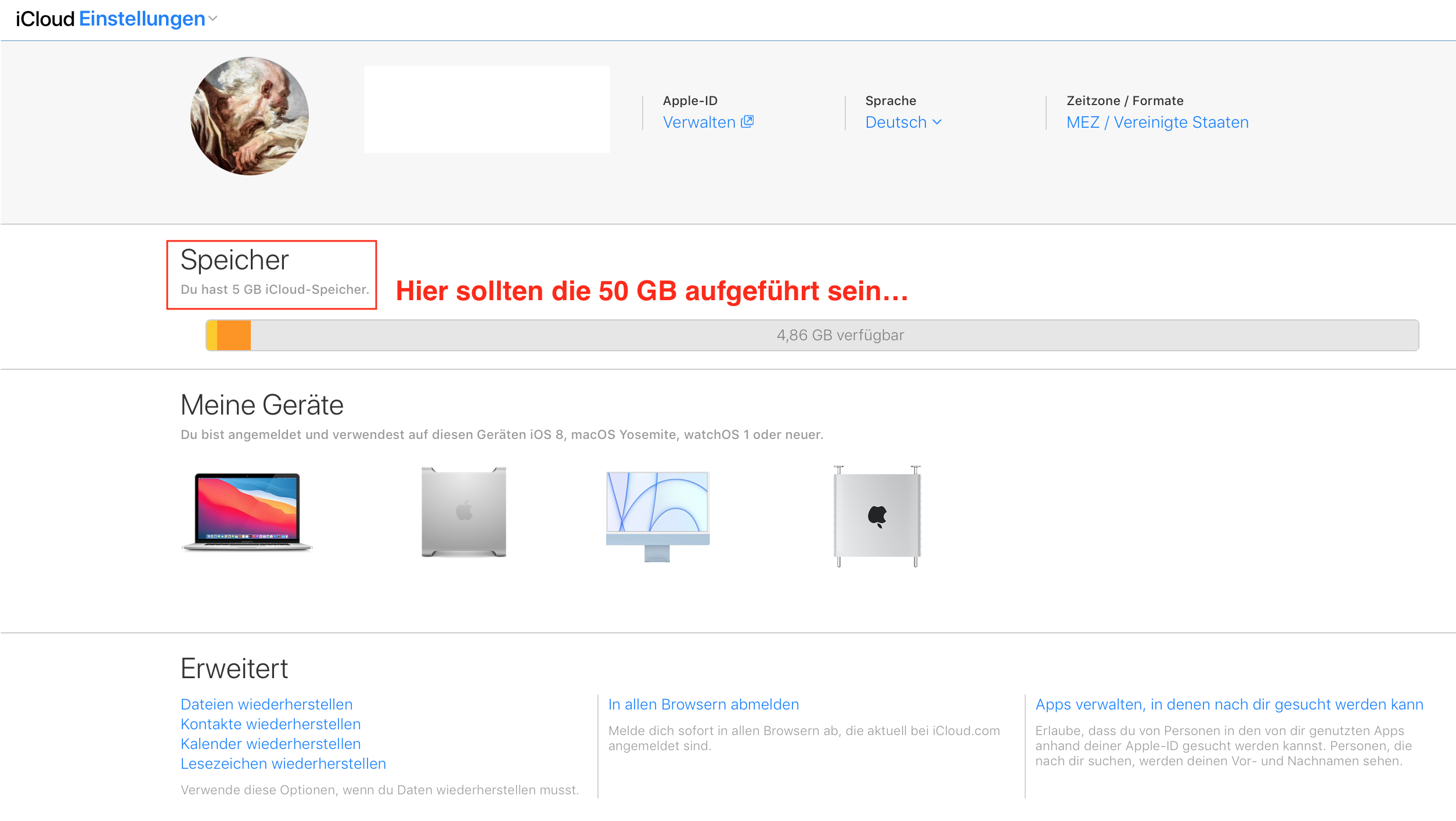Open MEZ / Vereinigte Staaten time zone settings
Viewport: 1456px width, 821px height.
pos(1157,123)
